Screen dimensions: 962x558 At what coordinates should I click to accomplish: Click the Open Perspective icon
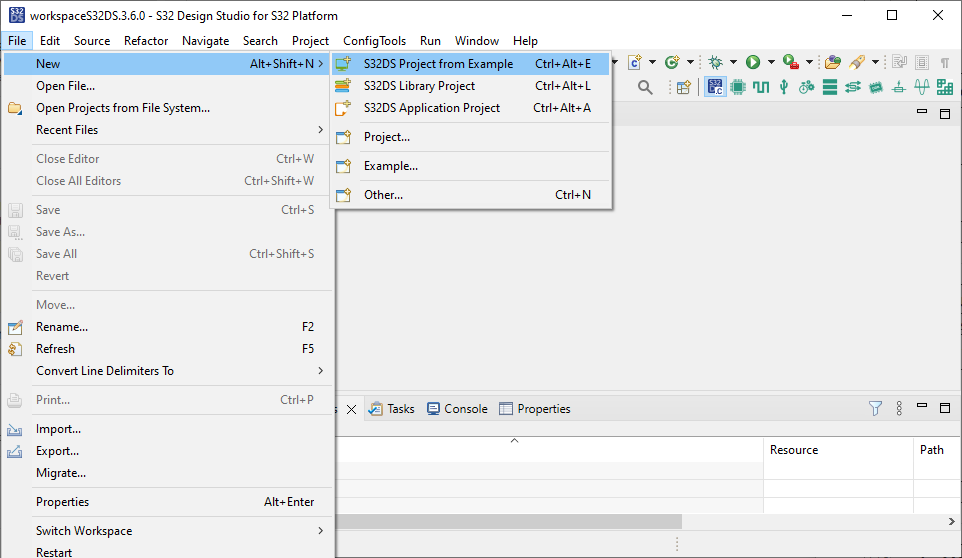[684, 87]
